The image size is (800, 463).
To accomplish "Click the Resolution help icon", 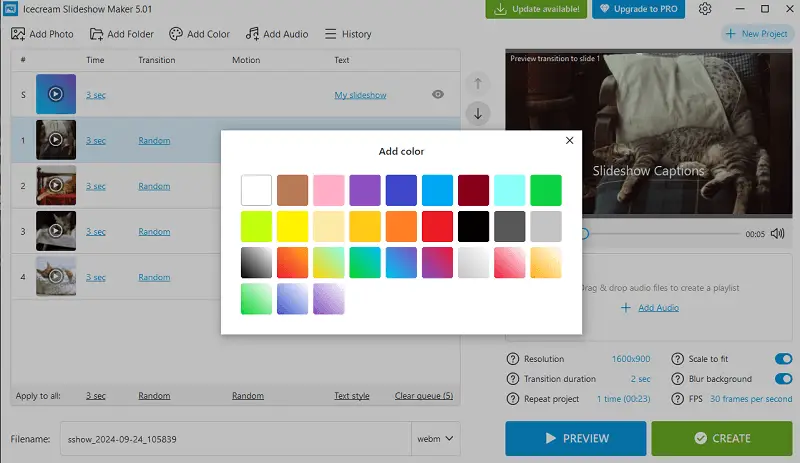I will click(513, 359).
